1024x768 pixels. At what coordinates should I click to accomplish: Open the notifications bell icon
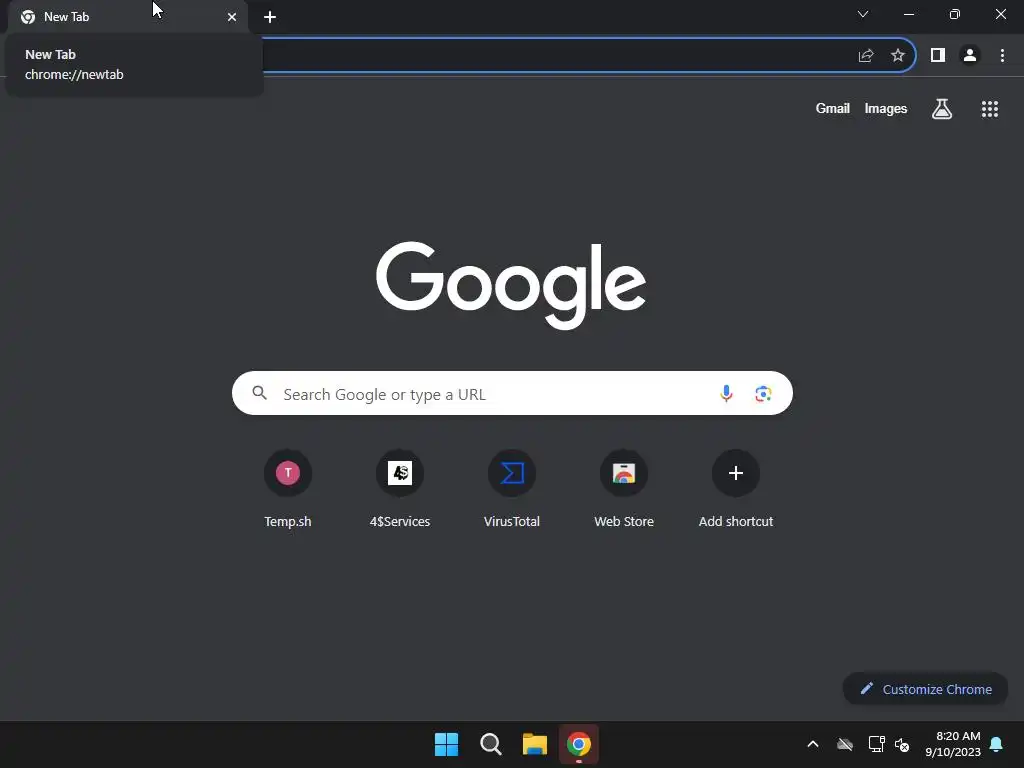(x=997, y=744)
